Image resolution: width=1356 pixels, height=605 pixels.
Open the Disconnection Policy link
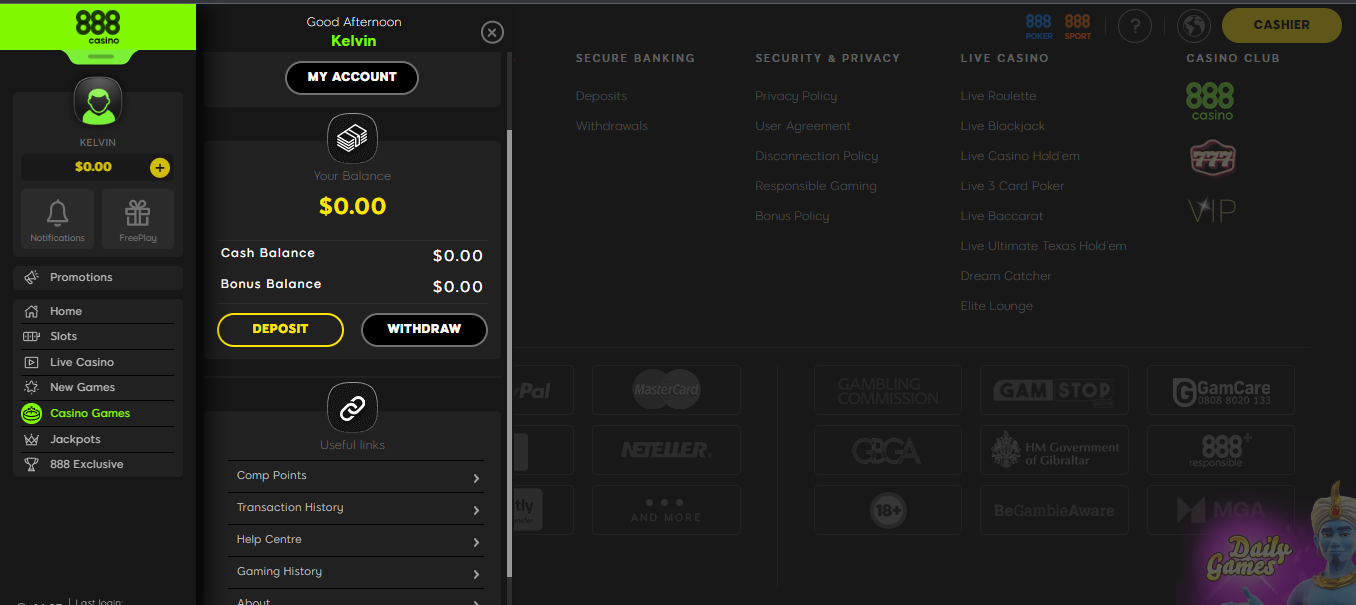[816, 156]
